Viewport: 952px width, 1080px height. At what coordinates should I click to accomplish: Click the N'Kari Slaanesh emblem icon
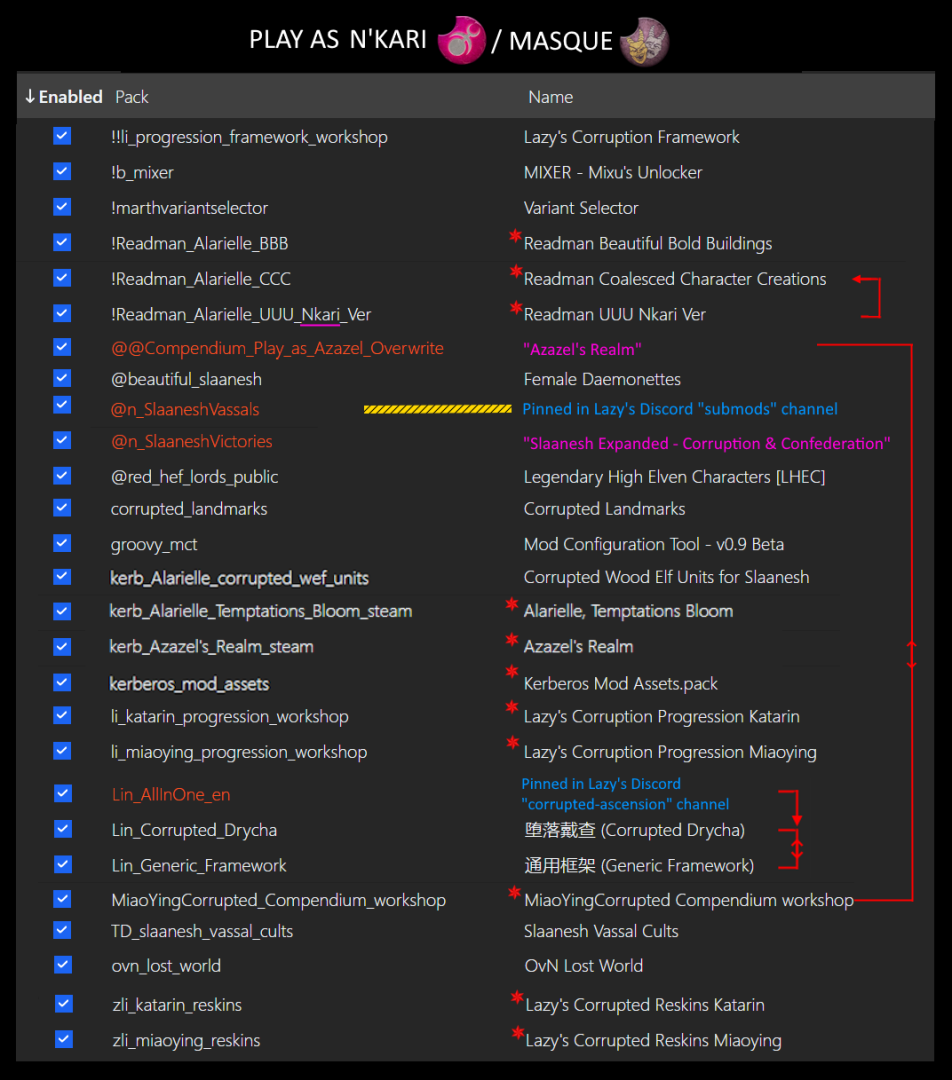pos(462,40)
